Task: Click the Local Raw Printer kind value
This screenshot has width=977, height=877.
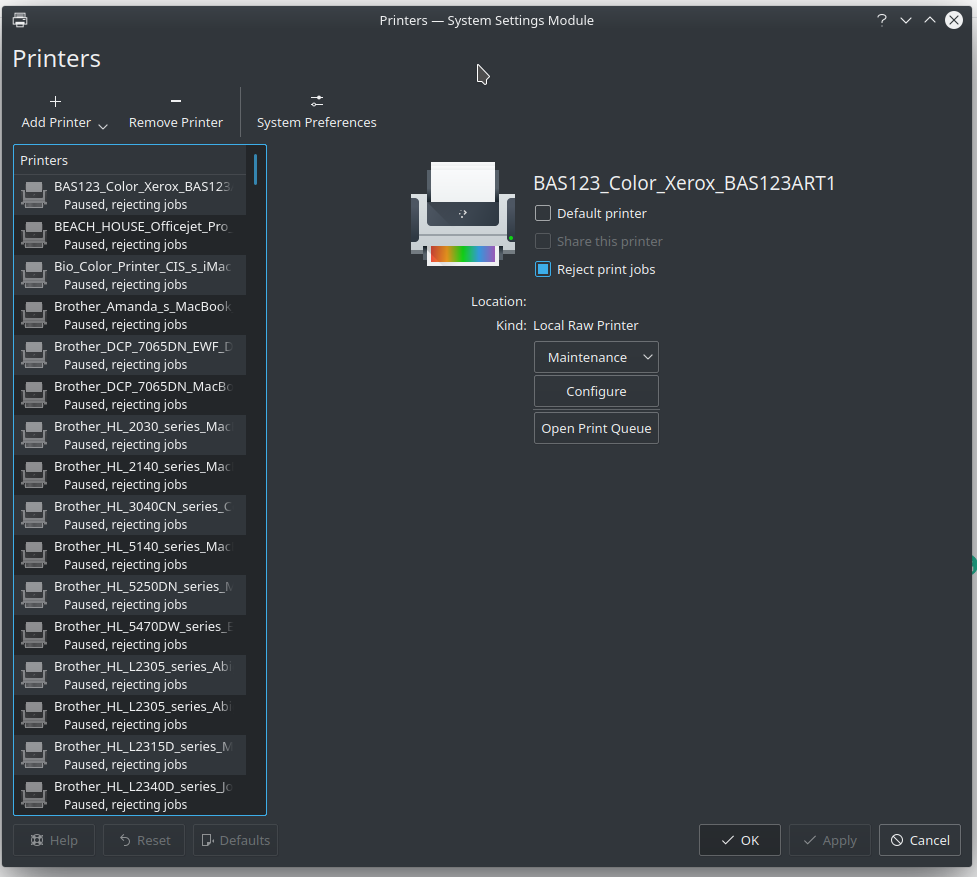Action: coord(586,326)
